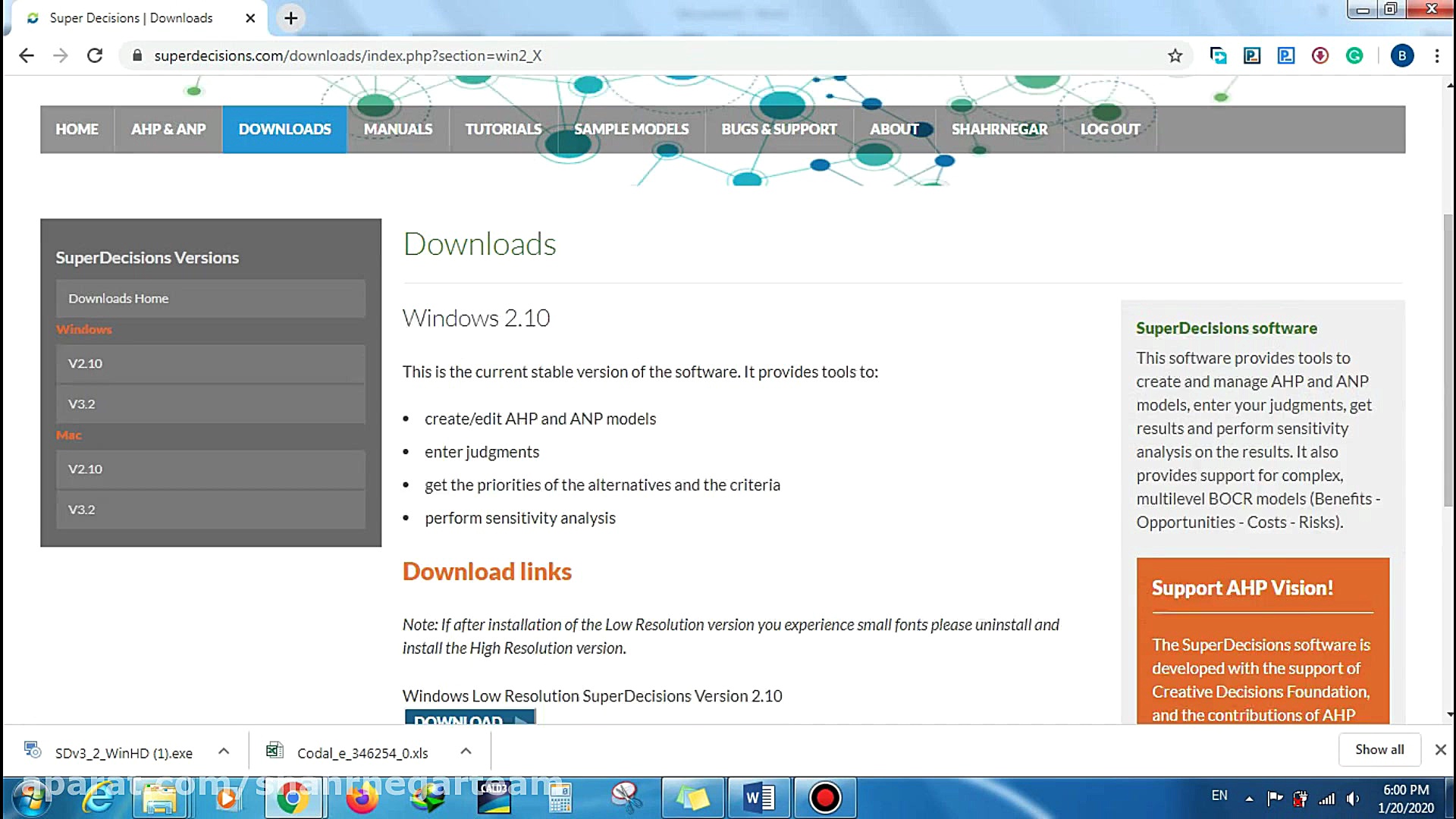Expand options for SDv3_2_WinHD (1).exe download
Image resolution: width=1456 pixels, height=819 pixels.
point(224,752)
